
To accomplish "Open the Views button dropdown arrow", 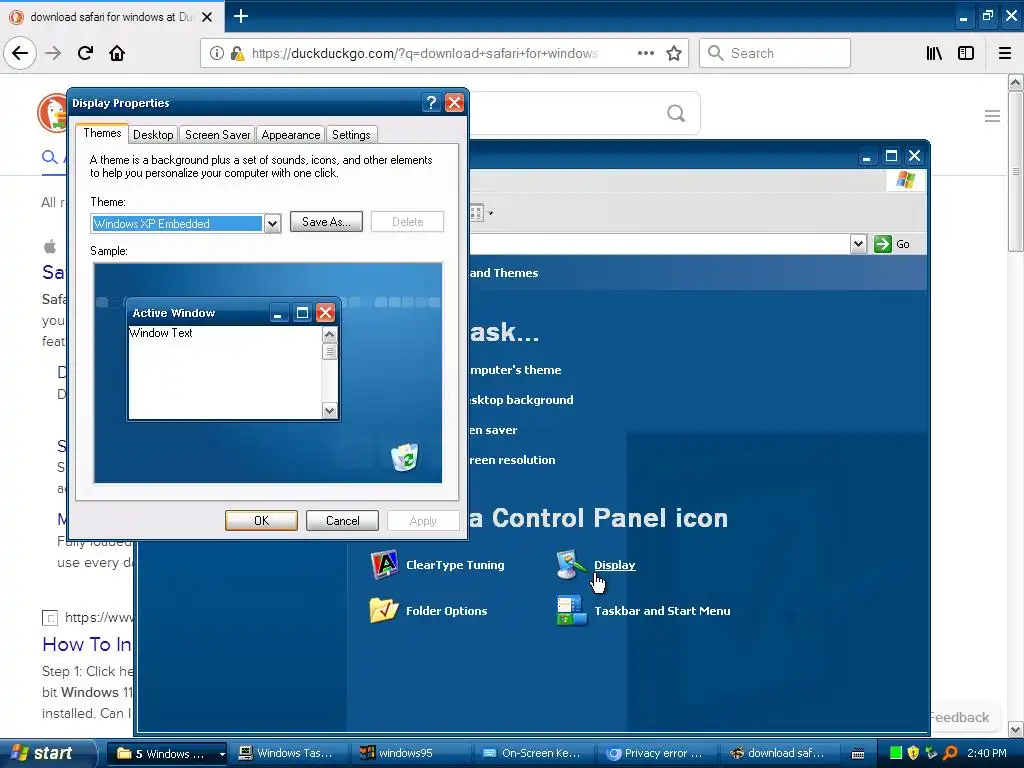I will point(490,213).
